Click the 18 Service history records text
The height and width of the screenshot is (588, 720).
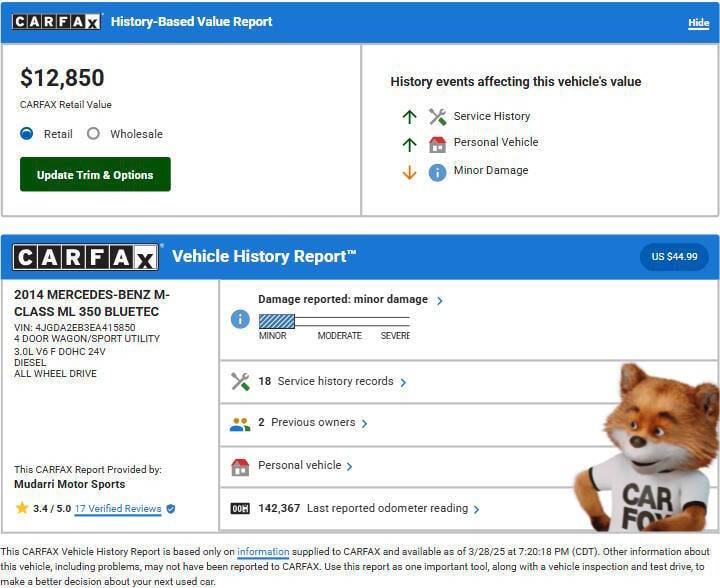326,381
